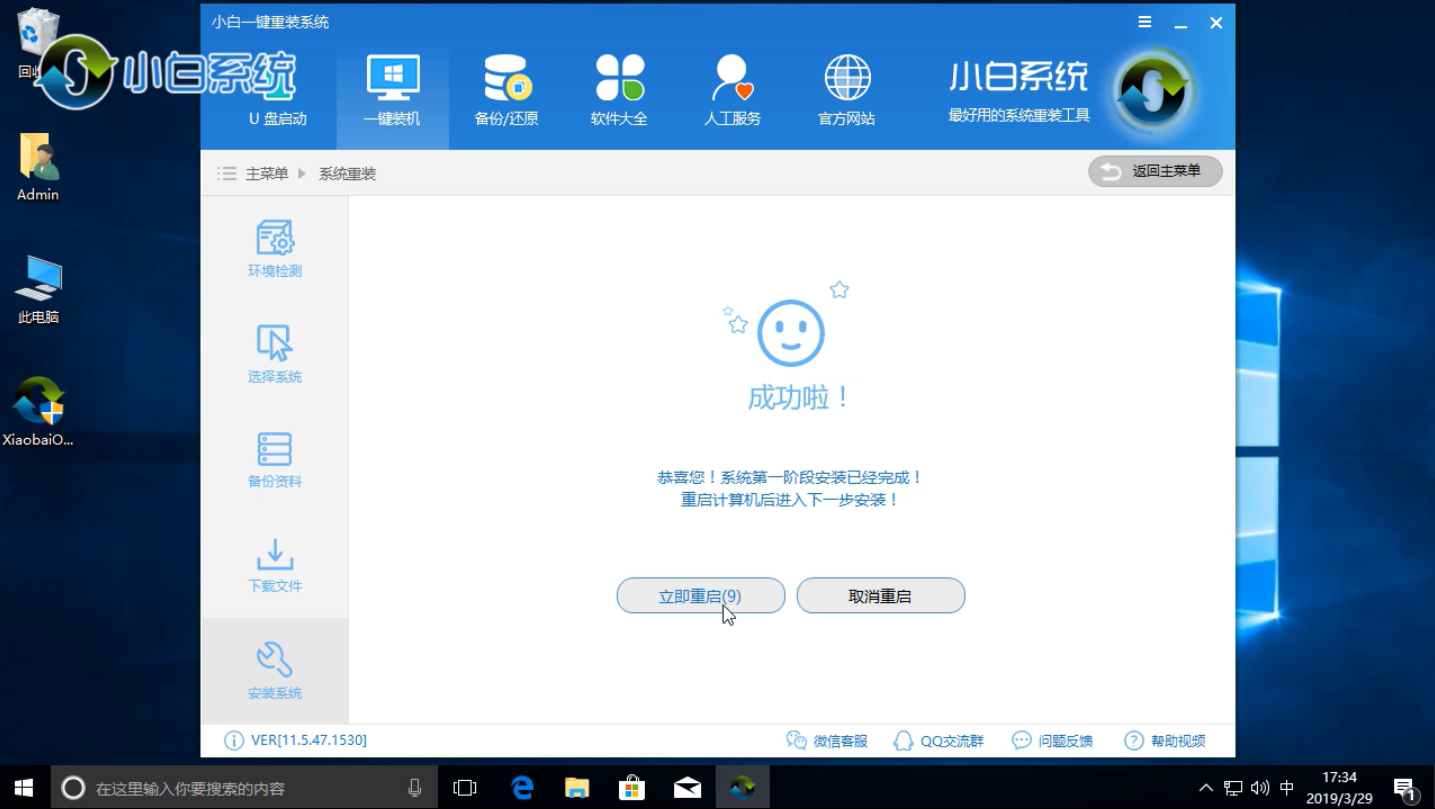1435x809 pixels.
Task: Open the 问题反馈 link
Action: click(x=1052, y=741)
